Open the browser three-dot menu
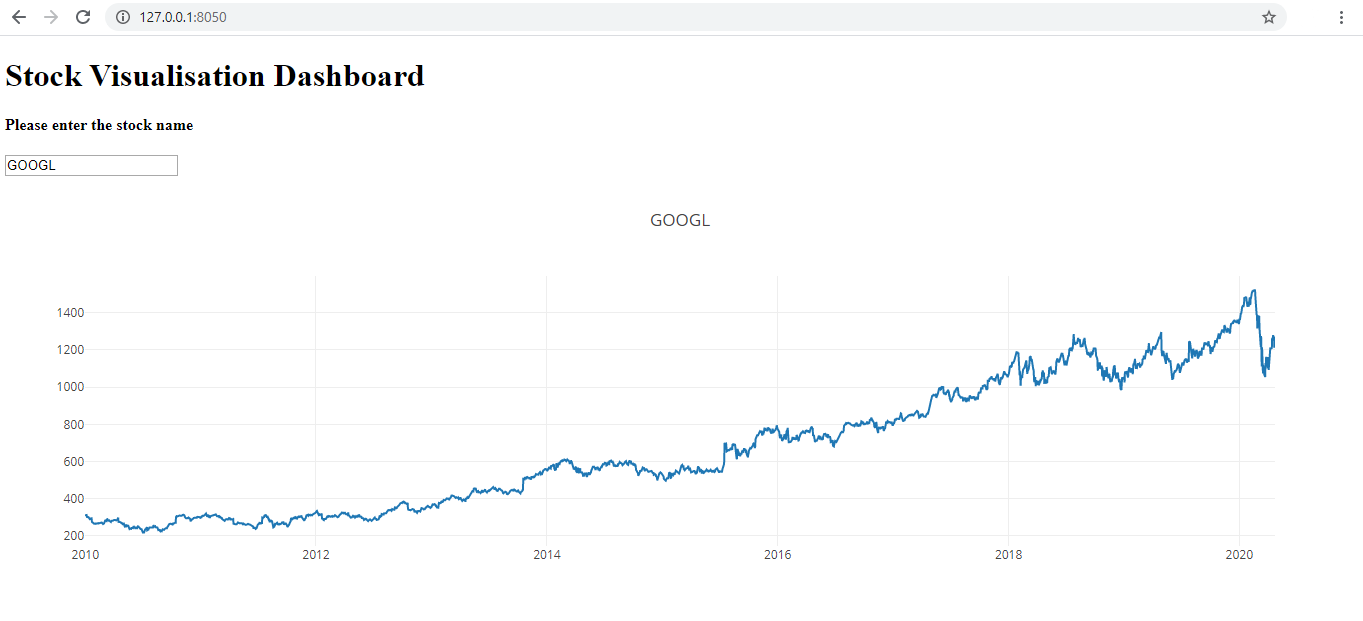1363x621 pixels. pos(1341,17)
